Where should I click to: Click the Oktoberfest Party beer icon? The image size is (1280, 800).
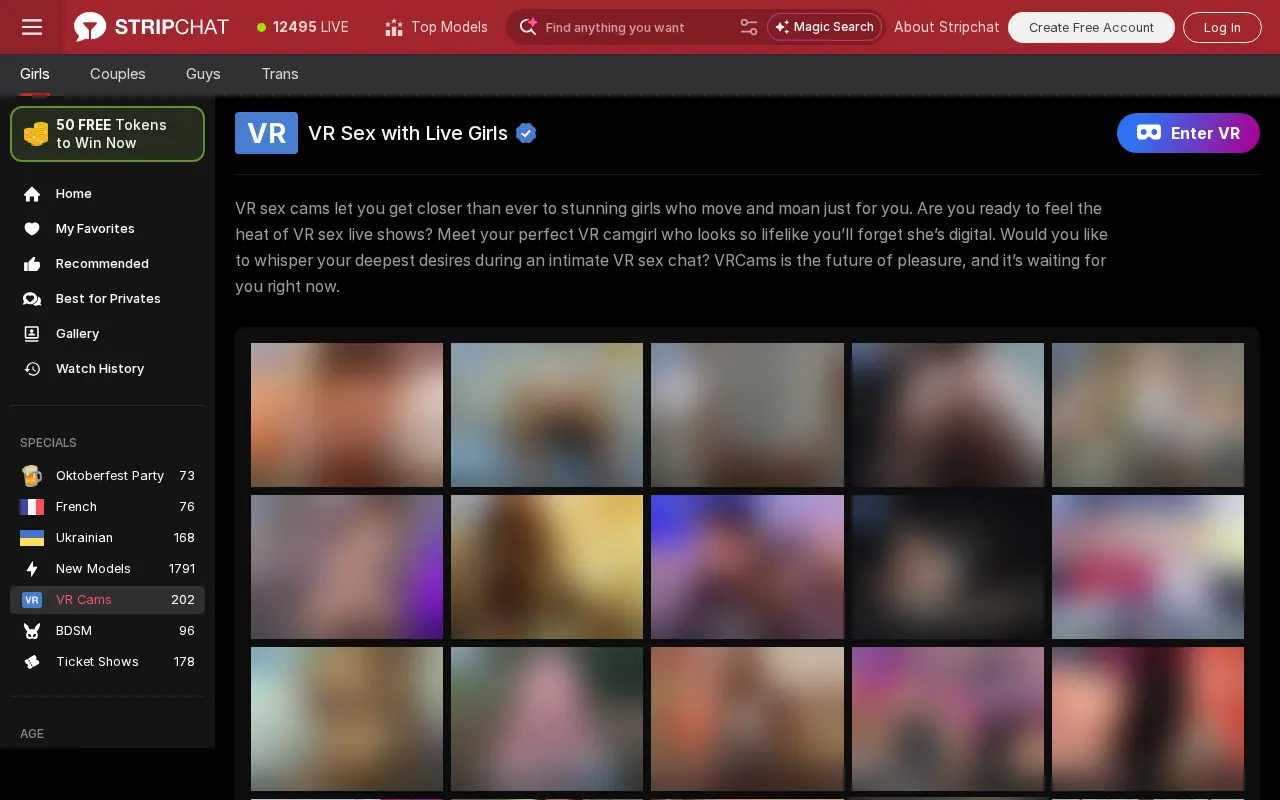coord(32,476)
